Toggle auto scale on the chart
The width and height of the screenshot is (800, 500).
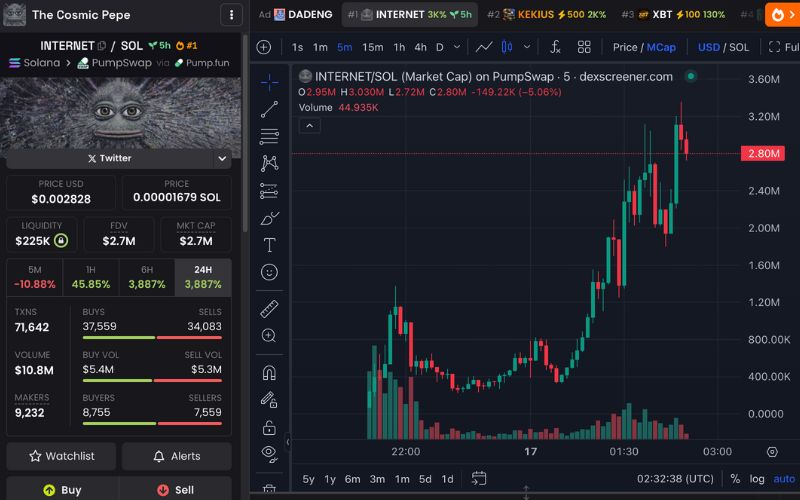[784, 479]
